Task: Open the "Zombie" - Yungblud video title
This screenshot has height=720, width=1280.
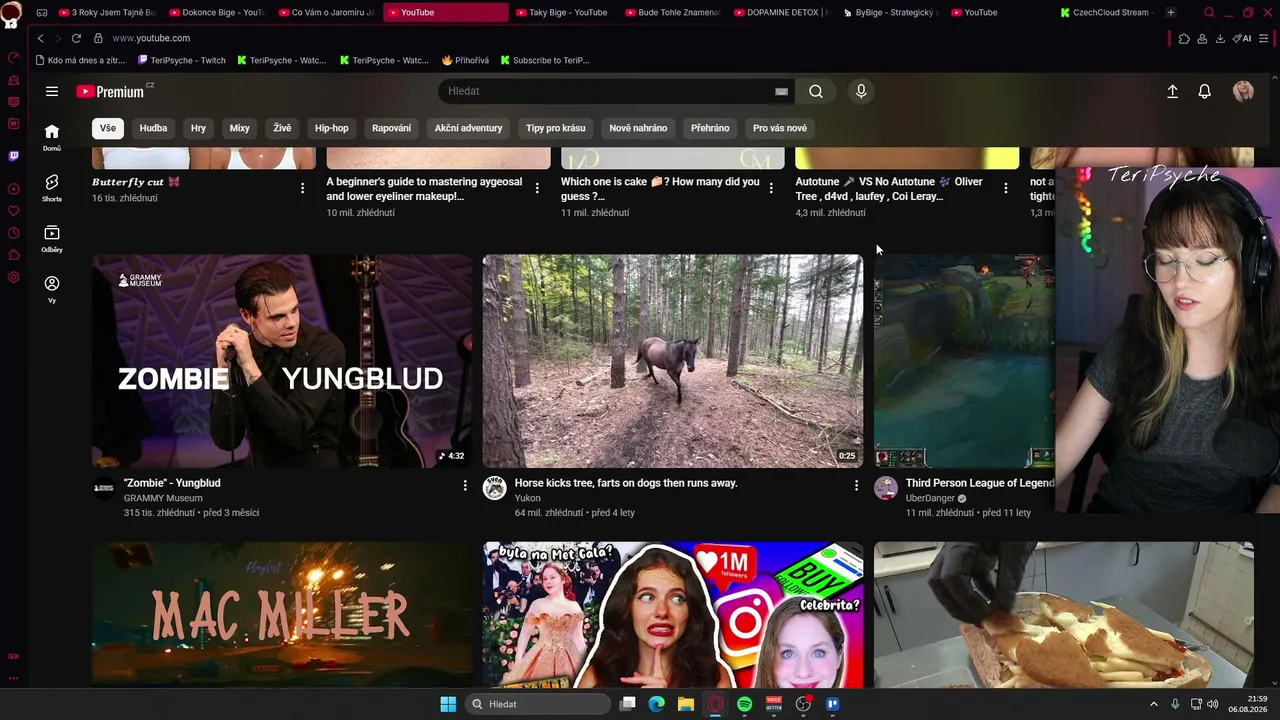Action: point(172,483)
